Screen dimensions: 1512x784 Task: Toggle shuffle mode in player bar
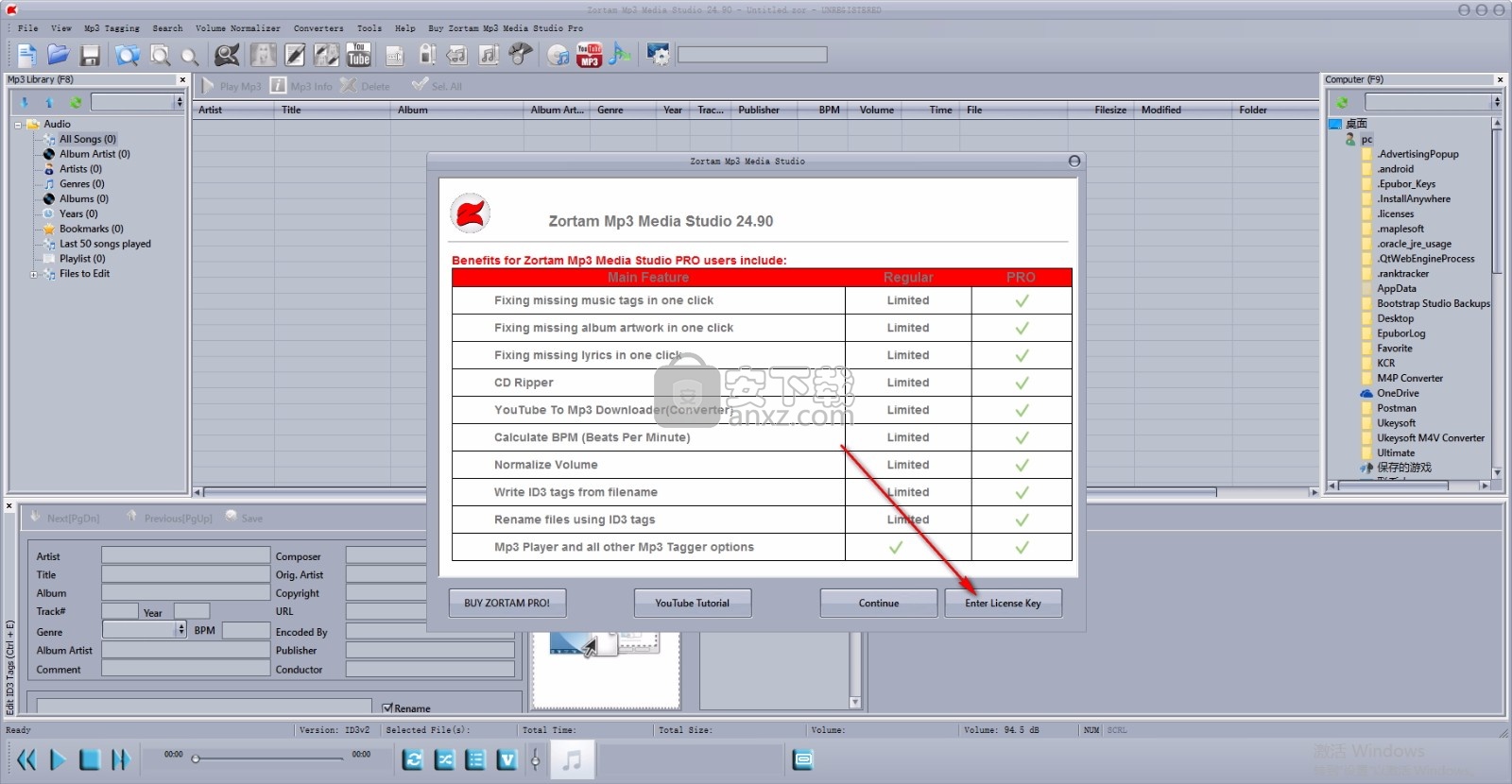(445, 759)
